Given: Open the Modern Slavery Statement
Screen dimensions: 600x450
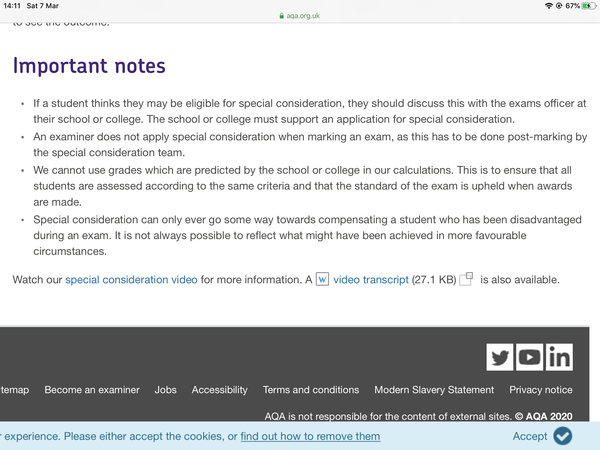Looking at the screenshot, I should pos(434,390).
